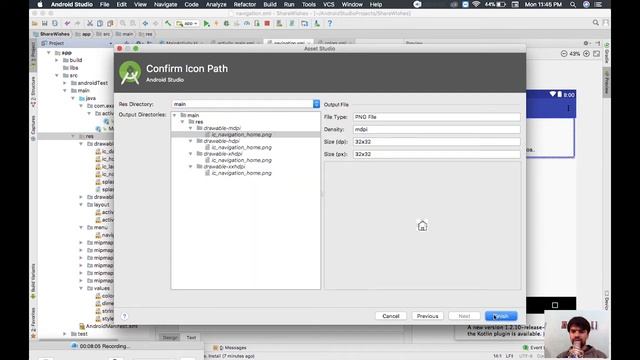The width and height of the screenshot is (640, 360).
Task: Click the Make Project hammer icon
Action: 168,24
